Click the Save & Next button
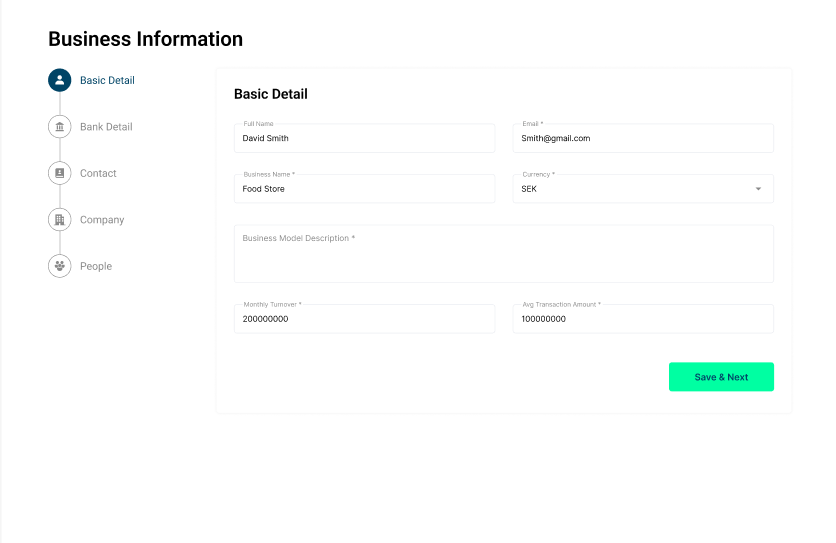Viewport: 836px width, 543px height. pyautogui.click(x=721, y=377)
